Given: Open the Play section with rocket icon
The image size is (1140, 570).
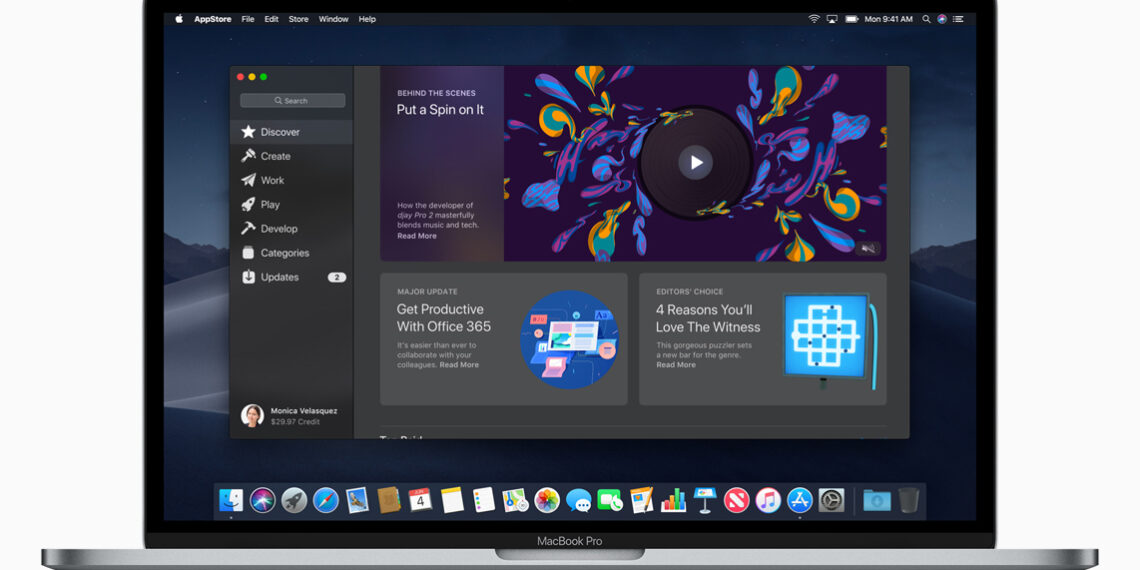Looking at the screenshot, I should click(270, 204).
